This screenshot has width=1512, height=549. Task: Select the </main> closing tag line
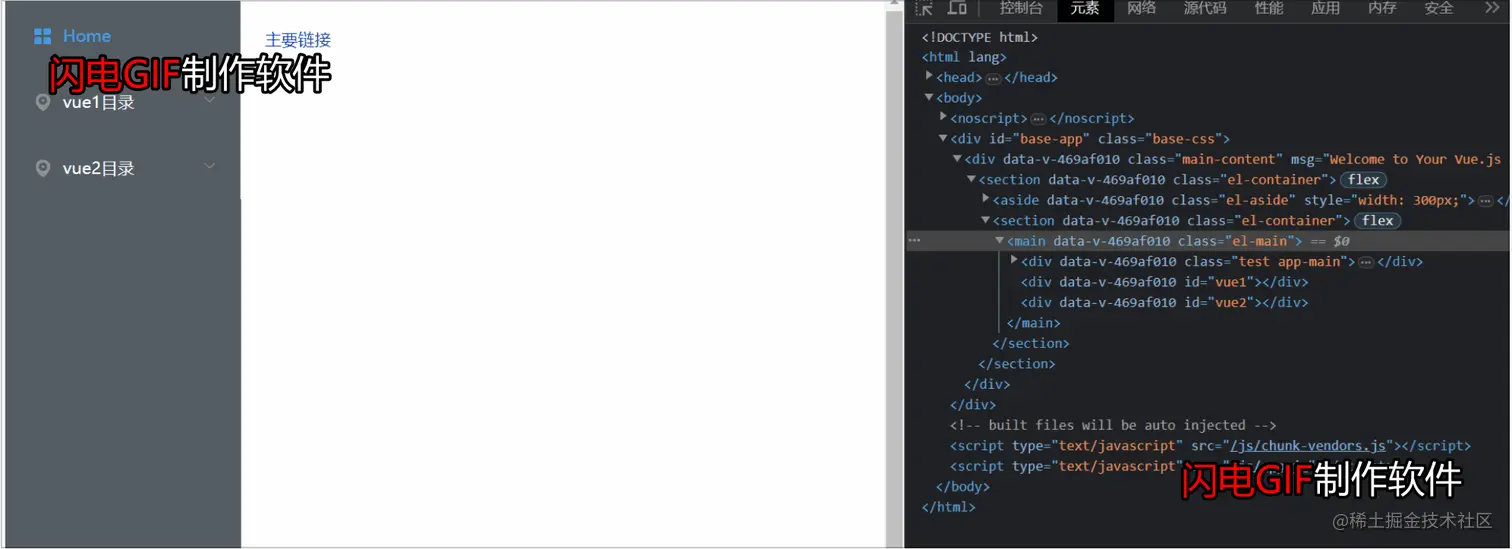point(1033,323)
